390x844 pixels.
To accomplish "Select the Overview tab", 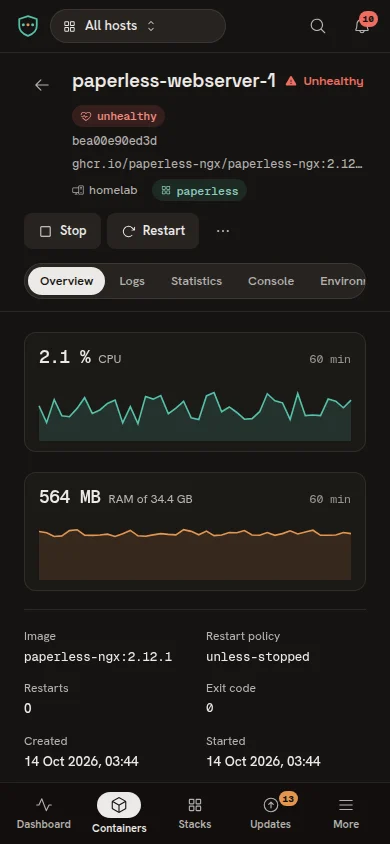I will coord(67,281).
